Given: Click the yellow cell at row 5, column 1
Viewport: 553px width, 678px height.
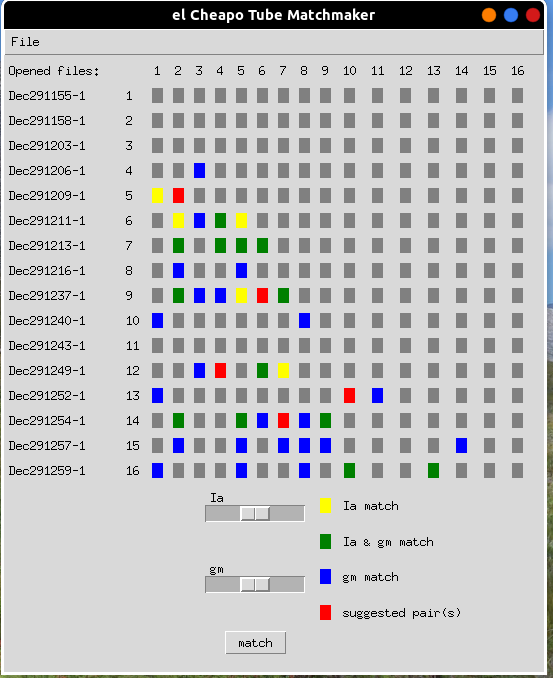Looking at the screenshot, I should 157,195.
